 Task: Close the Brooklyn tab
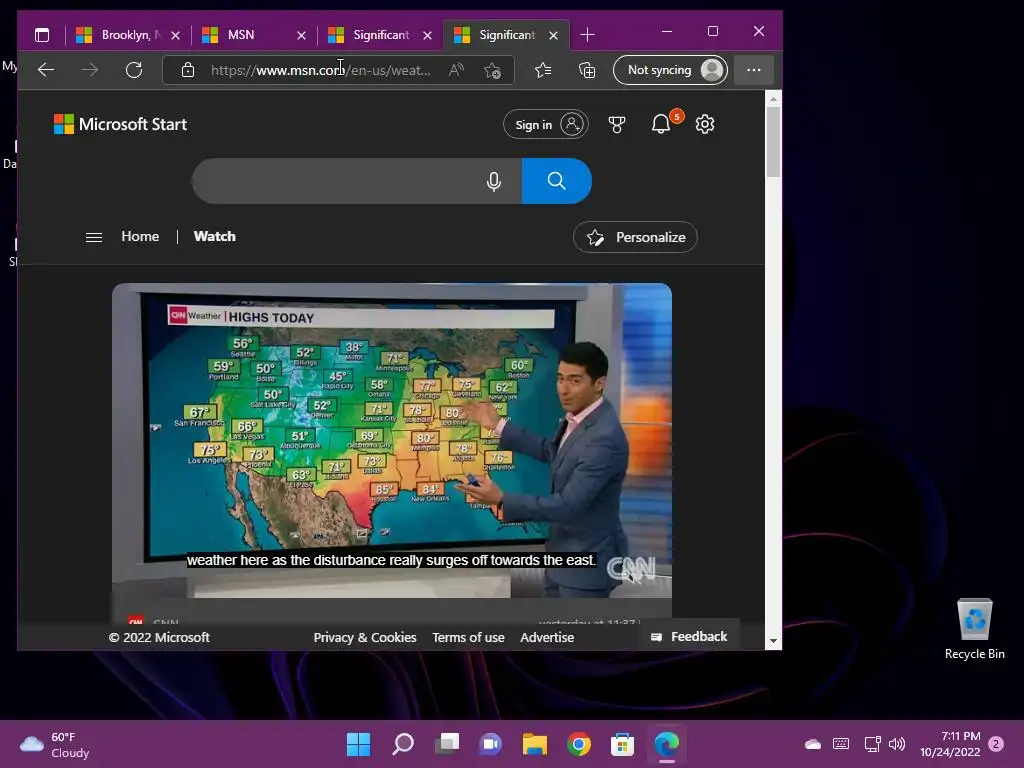[176, 35]
